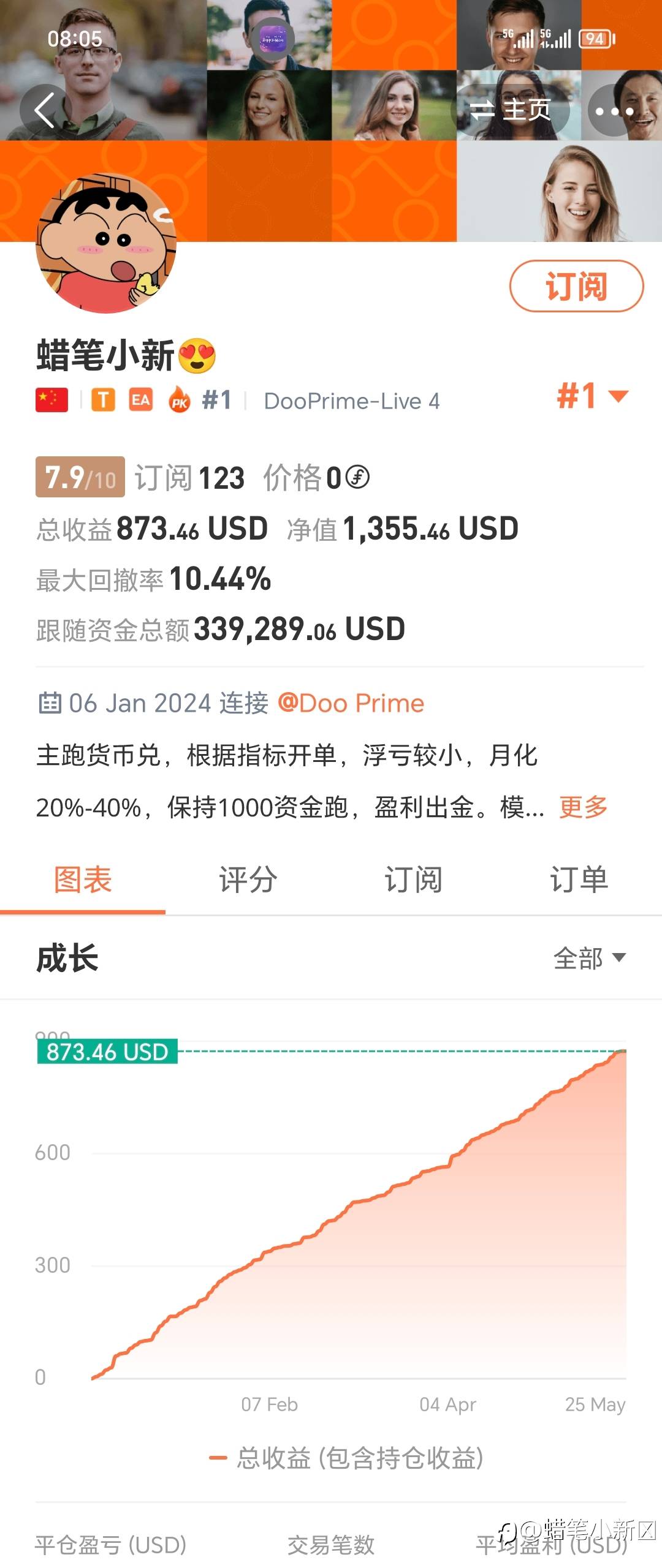Toggle the 总收益 chart legend series

346,1458
